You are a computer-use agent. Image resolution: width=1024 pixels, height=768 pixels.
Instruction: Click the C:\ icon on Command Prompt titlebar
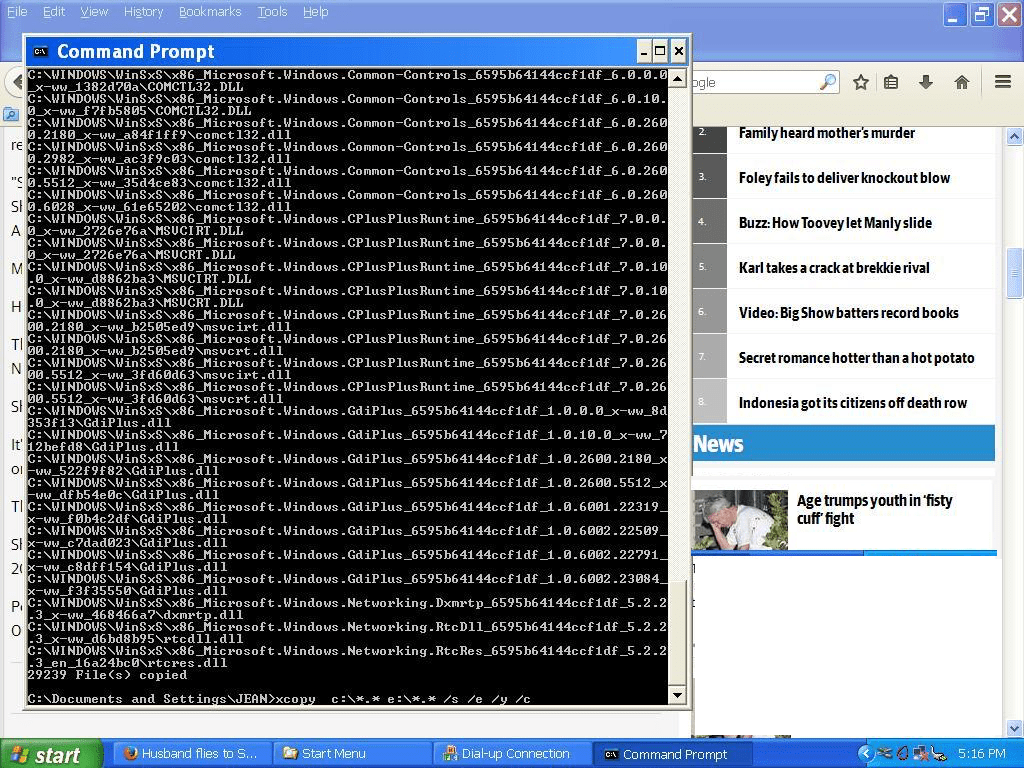coord(41,50)
